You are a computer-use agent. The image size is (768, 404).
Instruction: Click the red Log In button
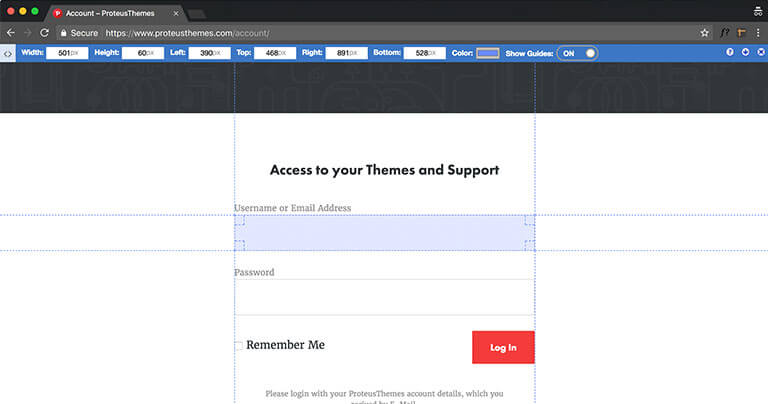[503, 347]
